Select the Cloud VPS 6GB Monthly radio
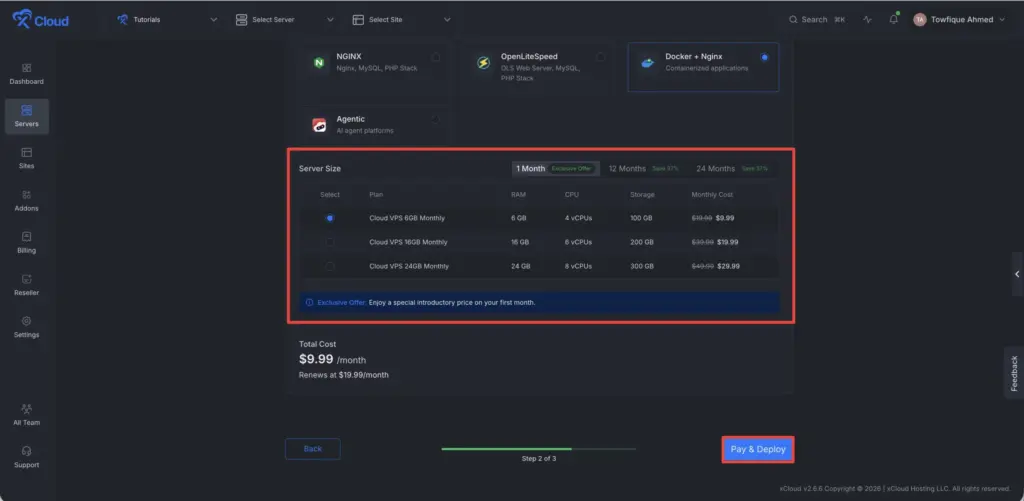The image size is (1024, 501). pyautogui.click(x=330, y=218)
